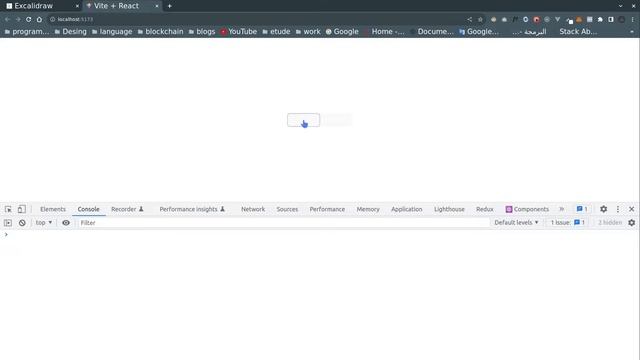
Task: Click the red circular extension icon
Action: (536, 19)
